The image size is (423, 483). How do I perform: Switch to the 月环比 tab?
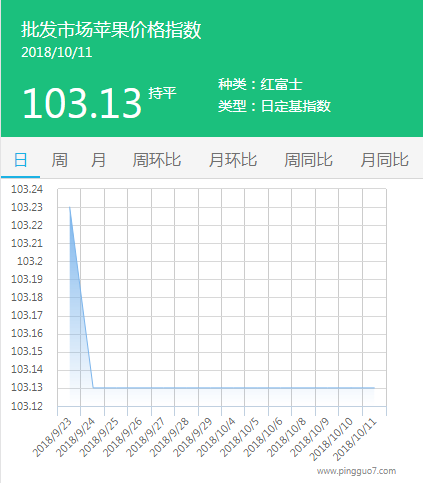[233, 160]
